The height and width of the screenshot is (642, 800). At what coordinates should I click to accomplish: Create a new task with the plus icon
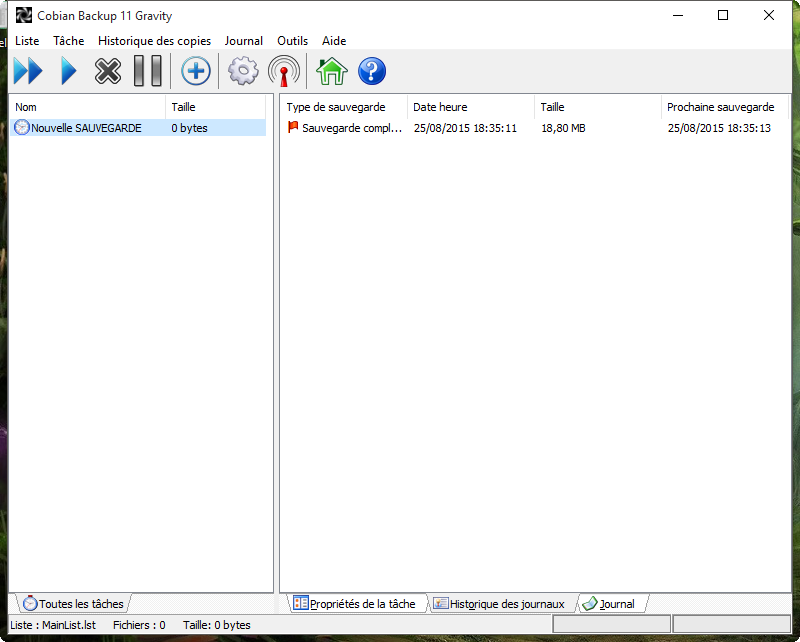tap(195, 71)
